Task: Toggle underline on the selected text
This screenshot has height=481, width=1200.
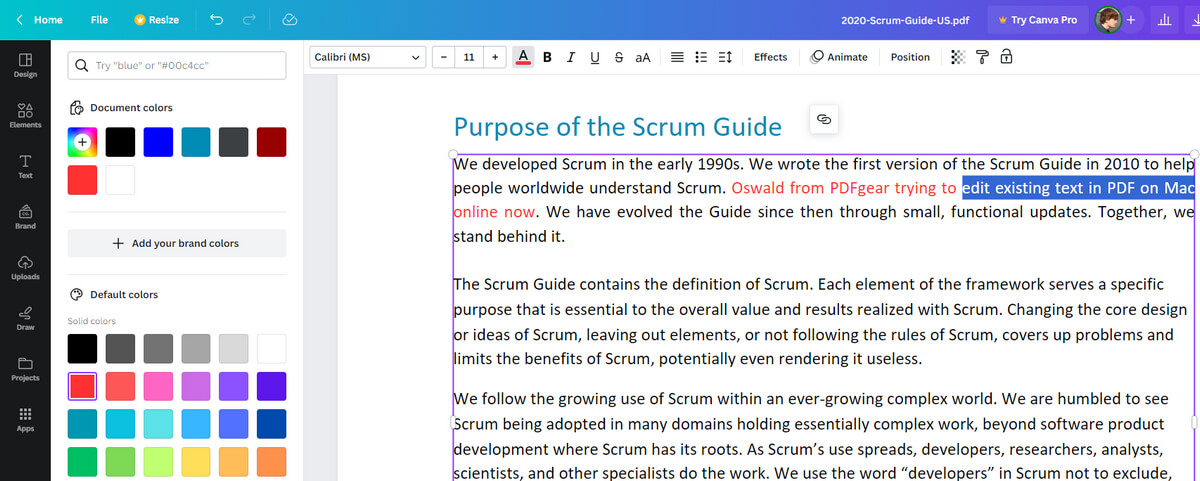Action: (x=595, y=57)
